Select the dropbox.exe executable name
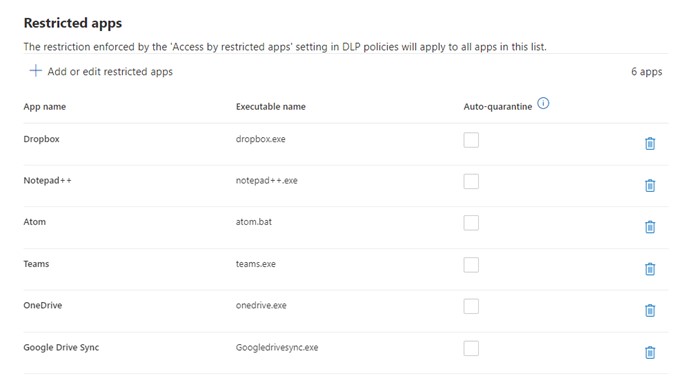 click(261, 139)
